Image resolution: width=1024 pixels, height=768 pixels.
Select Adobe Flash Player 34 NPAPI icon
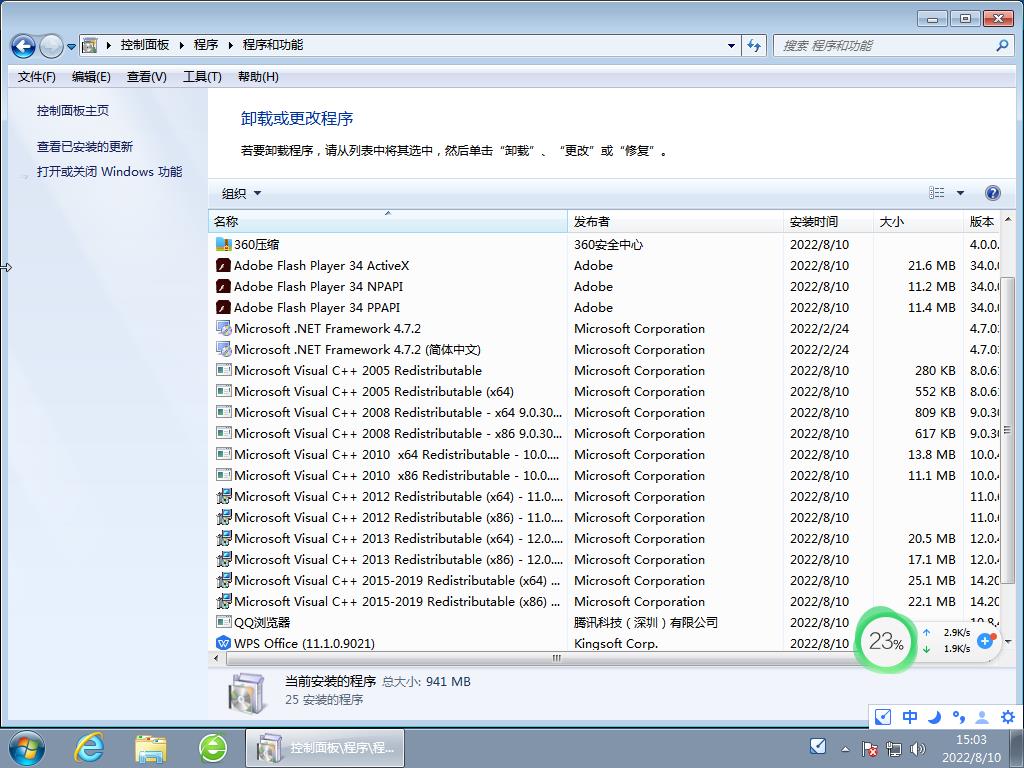point(223,286)
